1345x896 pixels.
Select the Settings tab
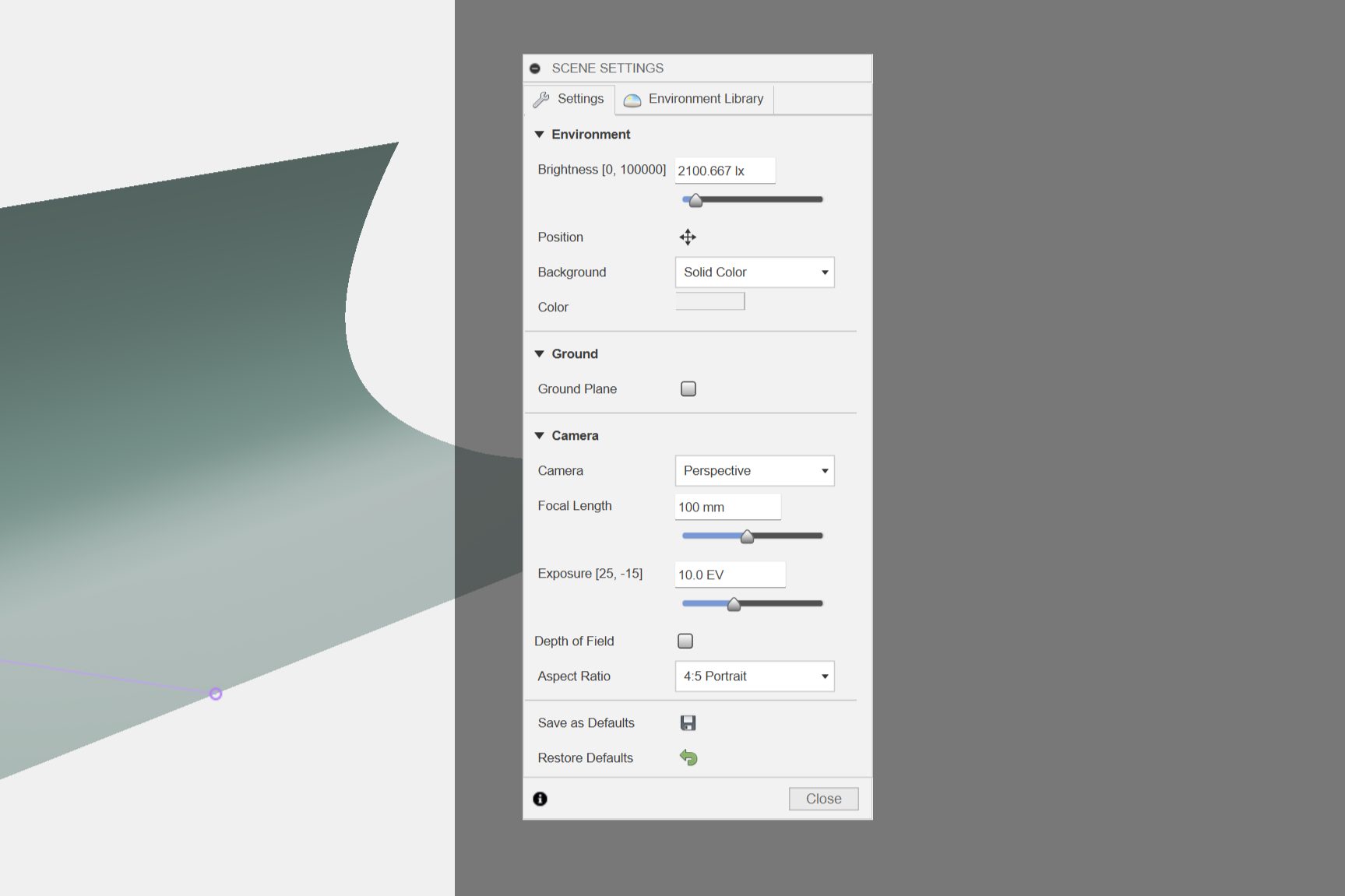tap(569, 100)
